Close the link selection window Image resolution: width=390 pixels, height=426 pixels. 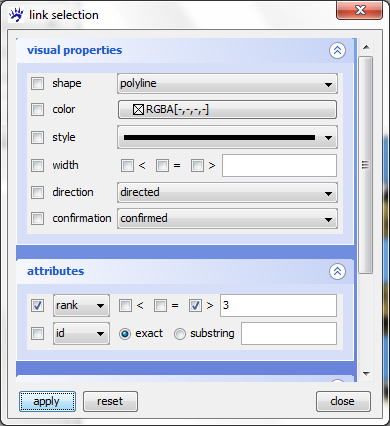(x=359, y=10)
